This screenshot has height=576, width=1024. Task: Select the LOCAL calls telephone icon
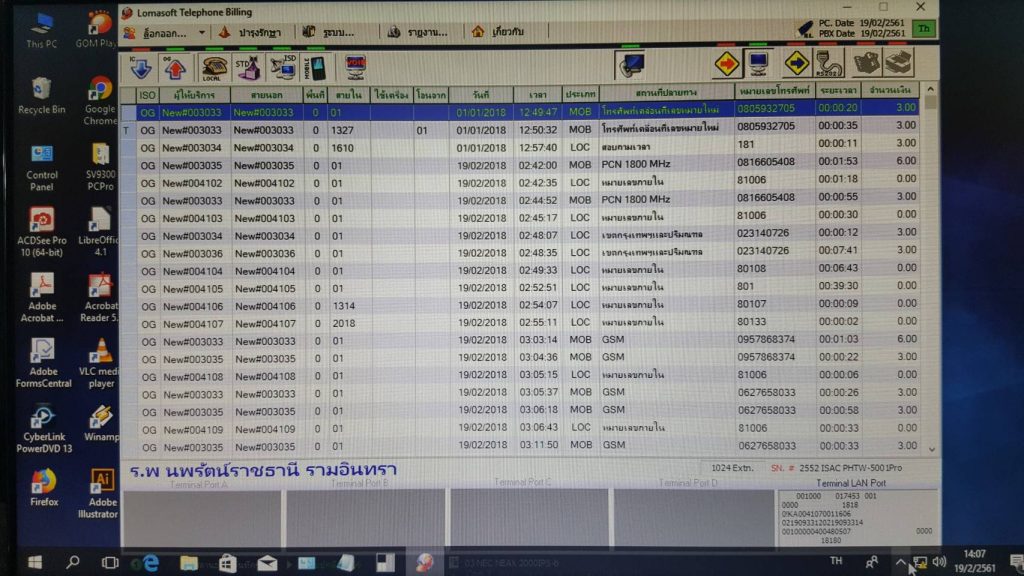pos(212,68)
